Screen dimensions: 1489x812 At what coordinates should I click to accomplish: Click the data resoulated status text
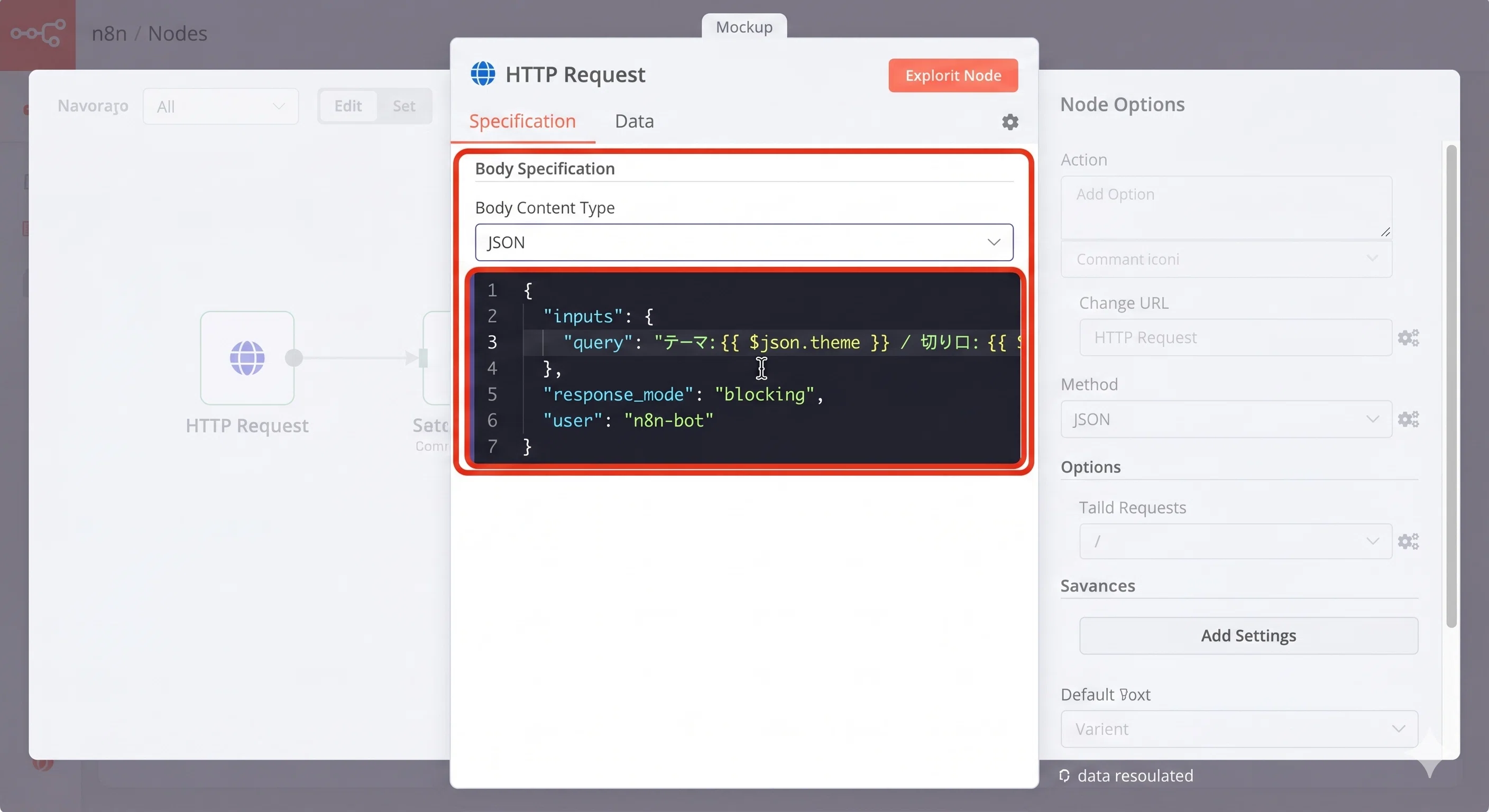pos(1135,776)
